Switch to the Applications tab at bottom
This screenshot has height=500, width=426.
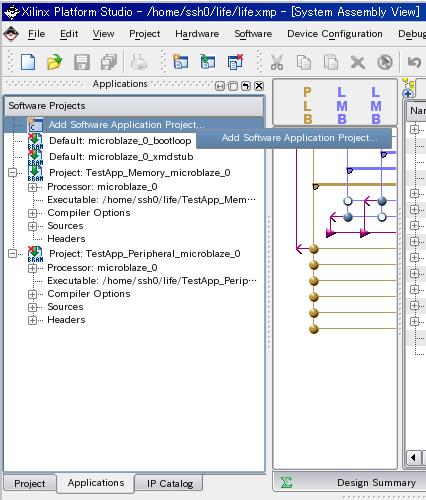pos(96,483)
